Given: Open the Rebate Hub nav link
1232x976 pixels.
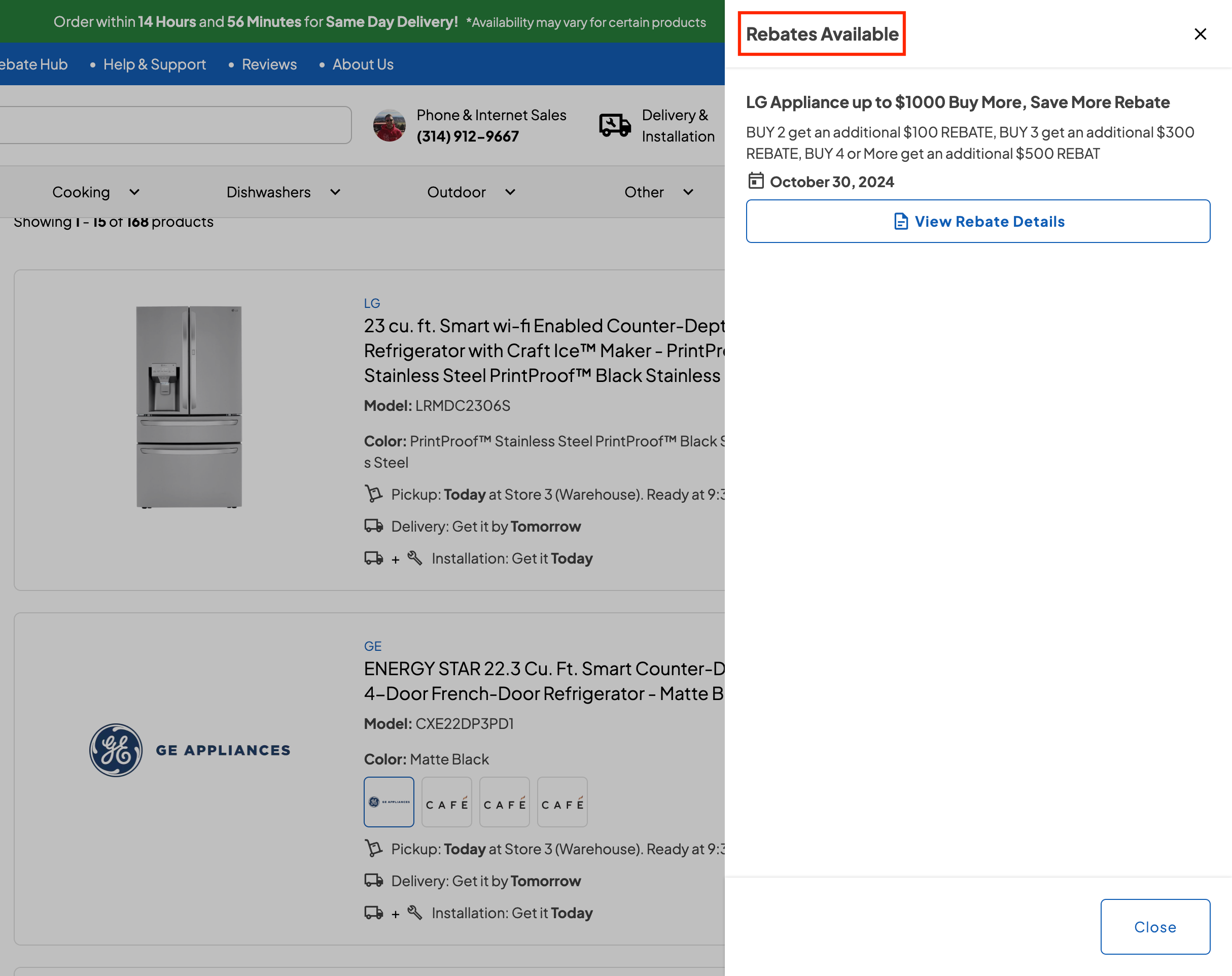Looking at the screenshot, I should point(33,64).
